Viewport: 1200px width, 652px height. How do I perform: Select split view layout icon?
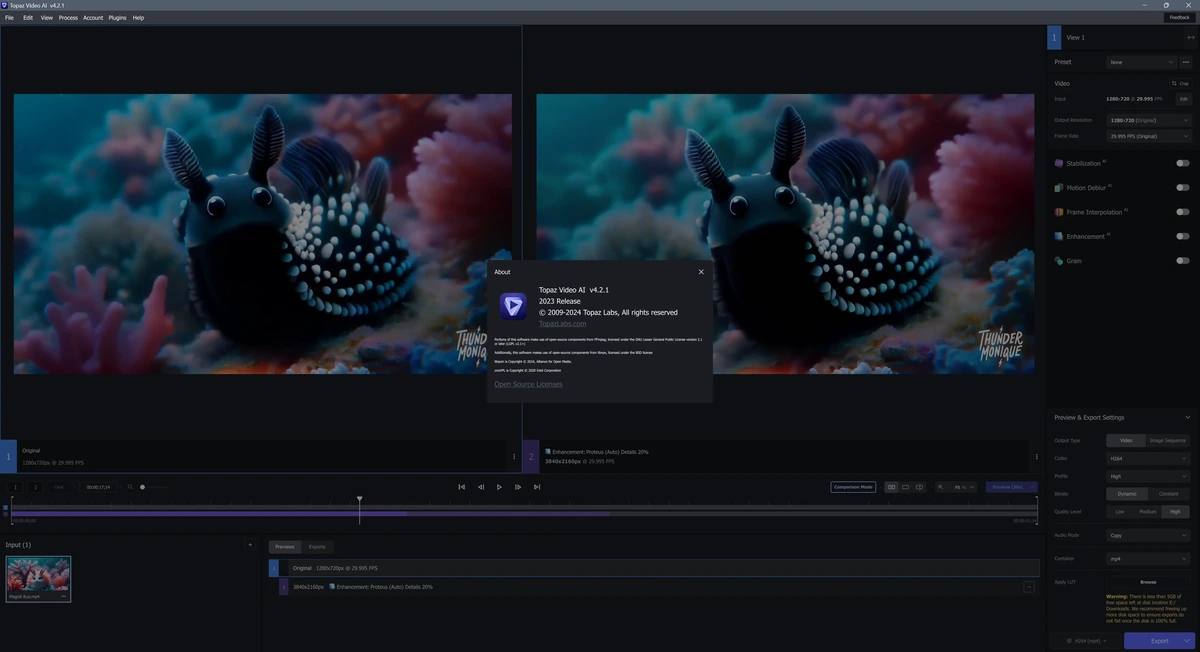point(919,487)
